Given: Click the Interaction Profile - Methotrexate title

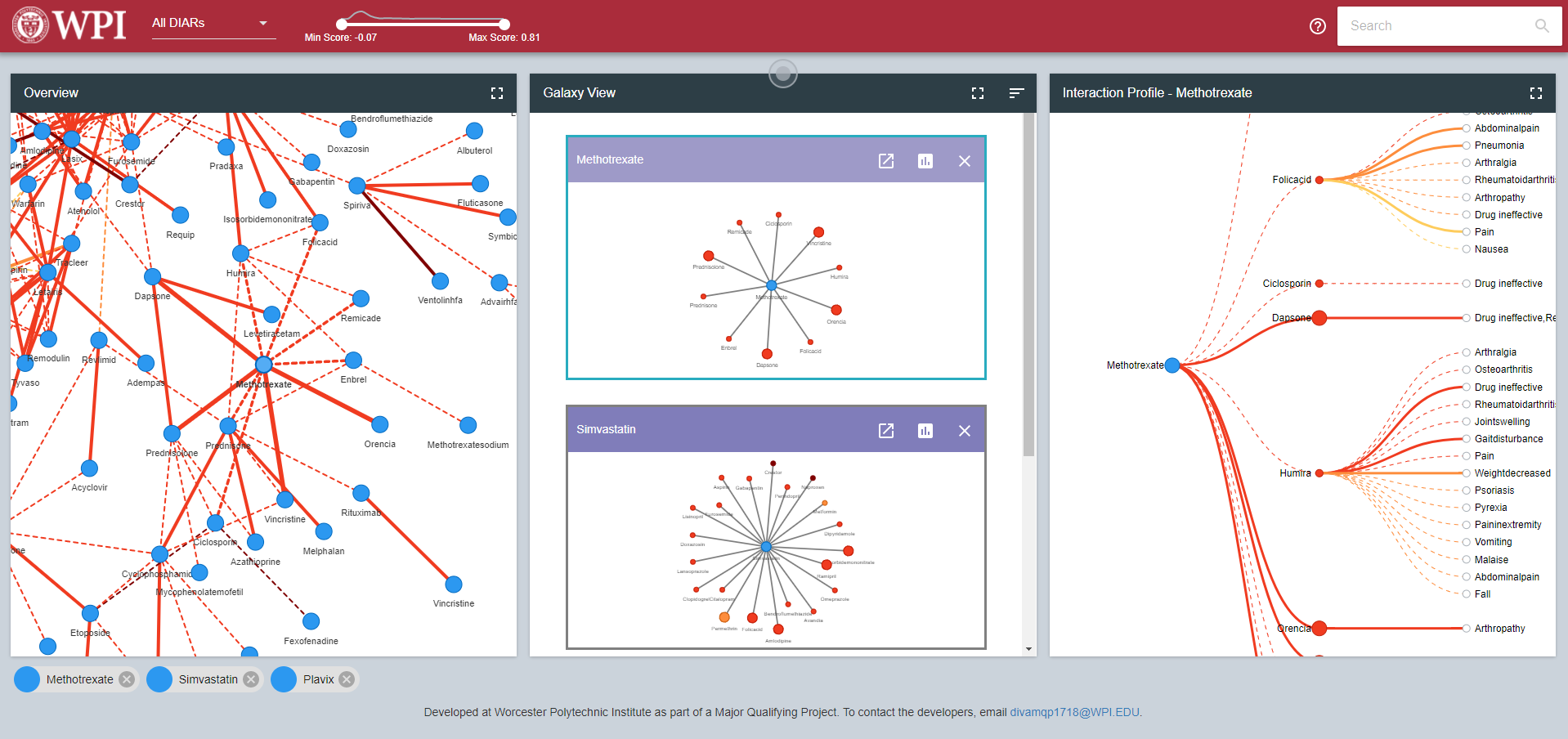Looking at the screenshot, I should click(1157, 93).
